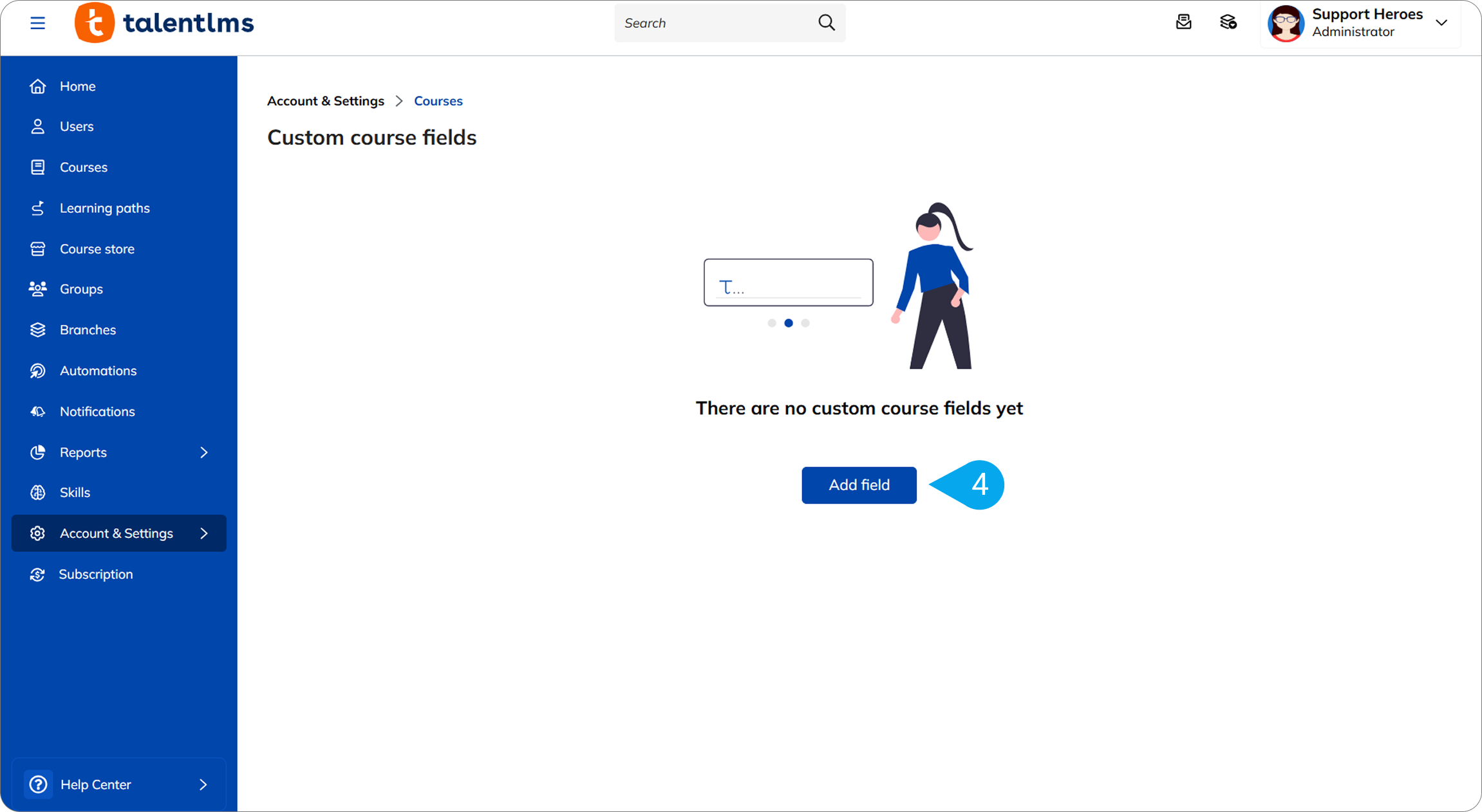Click the Course store icon
This screenshot has height=812, width=1482.
click(x=38, y=248)
